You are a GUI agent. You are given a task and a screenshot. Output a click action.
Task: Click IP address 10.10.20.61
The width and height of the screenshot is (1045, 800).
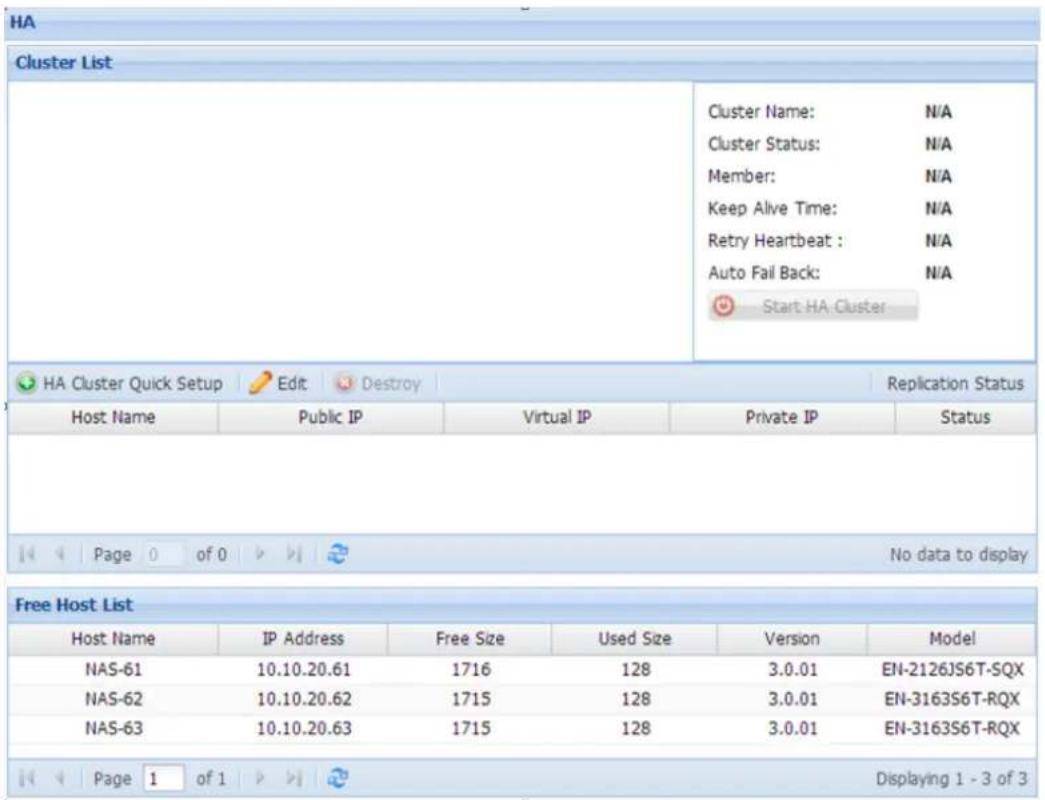[x=304, y=669]
